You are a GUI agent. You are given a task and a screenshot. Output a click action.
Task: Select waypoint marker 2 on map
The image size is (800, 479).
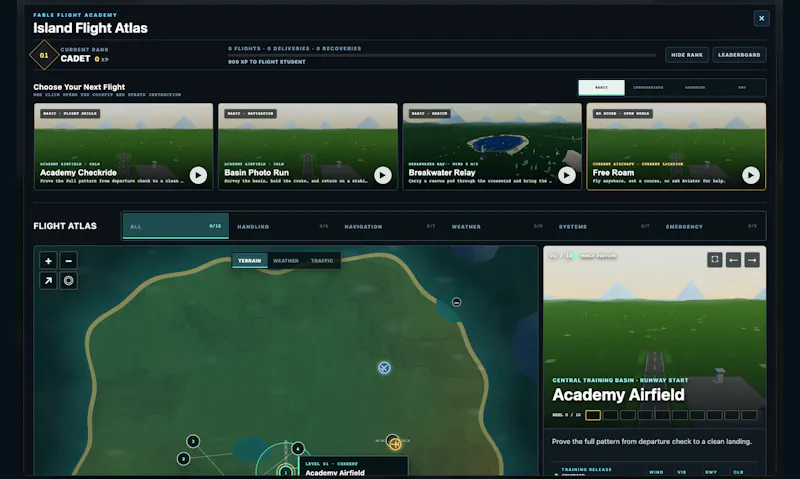[x=184, y=459]
